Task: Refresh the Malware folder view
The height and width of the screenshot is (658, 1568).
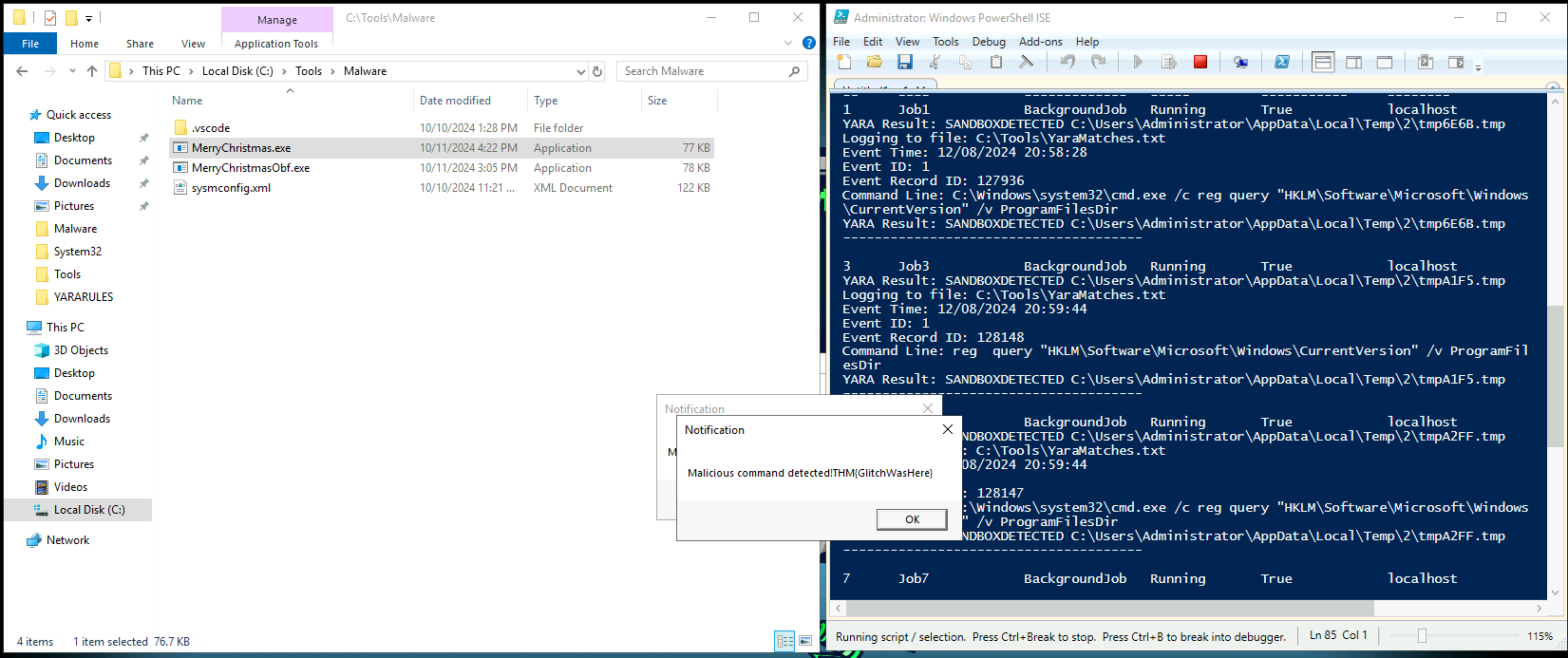Action: click(x=597, y=71)
